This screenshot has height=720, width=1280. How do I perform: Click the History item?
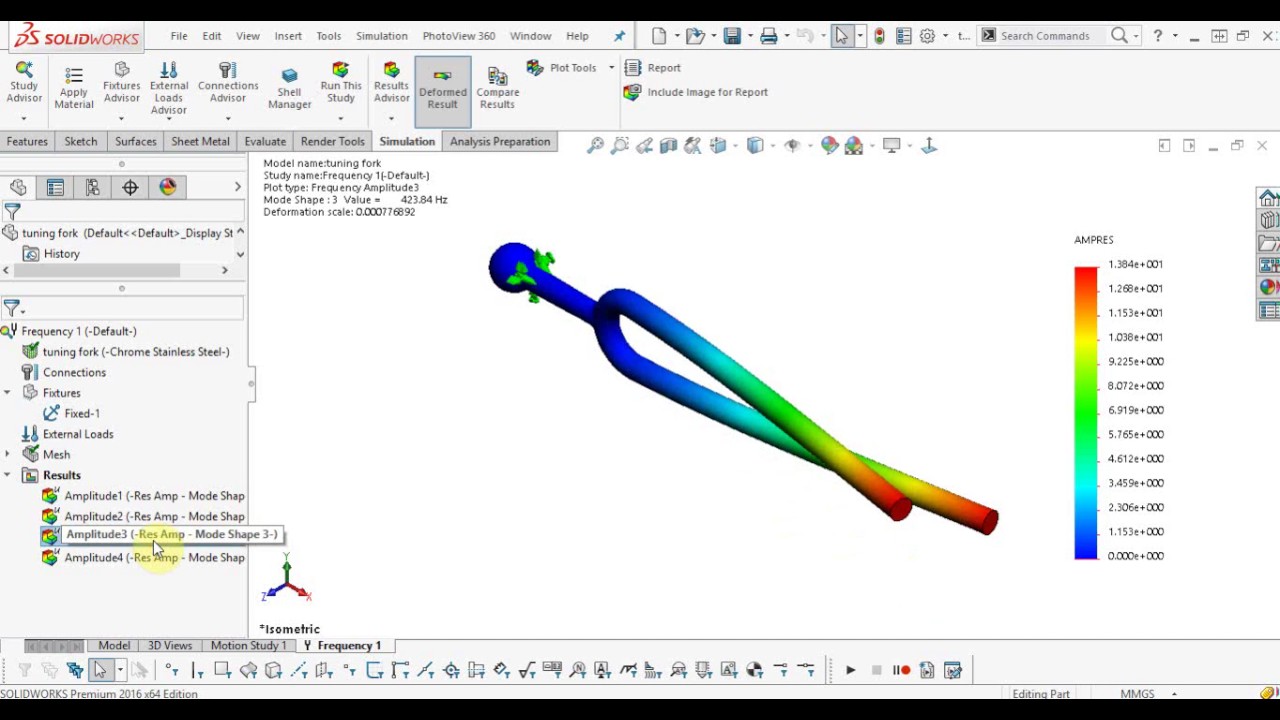(51, 254)
